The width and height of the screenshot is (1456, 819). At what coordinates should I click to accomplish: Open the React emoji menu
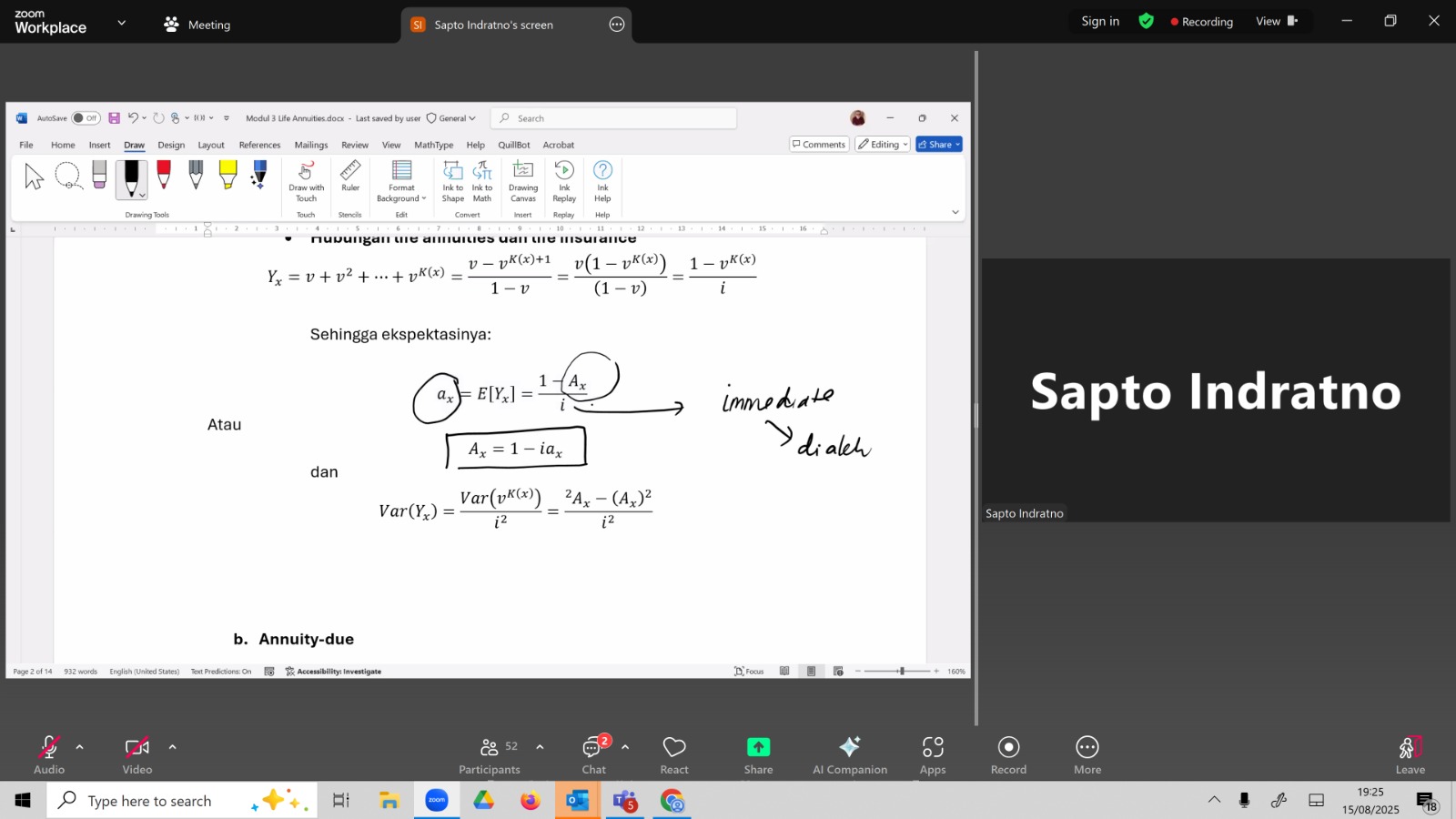674,748
